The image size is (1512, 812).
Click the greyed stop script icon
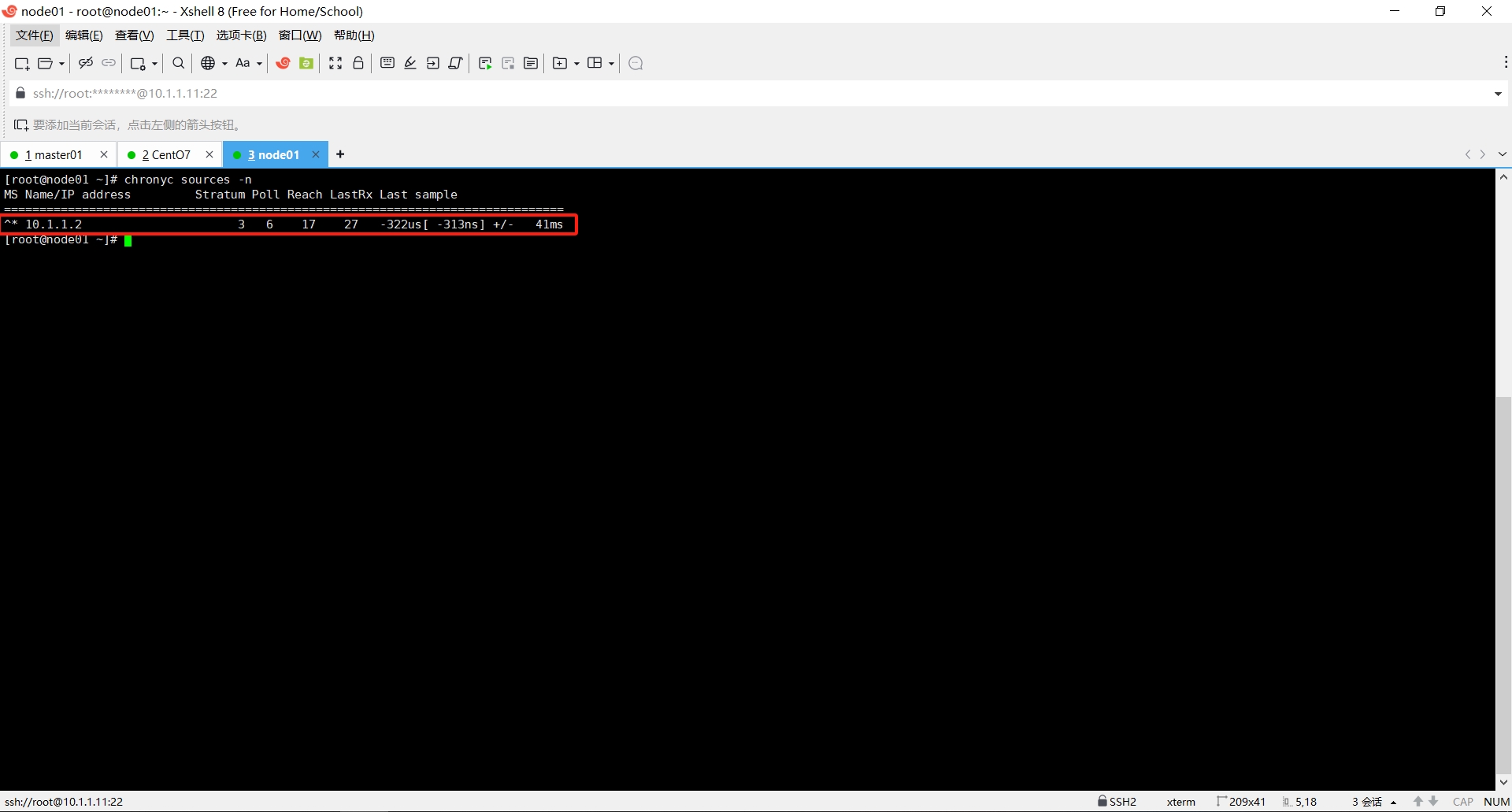[508, 63]
